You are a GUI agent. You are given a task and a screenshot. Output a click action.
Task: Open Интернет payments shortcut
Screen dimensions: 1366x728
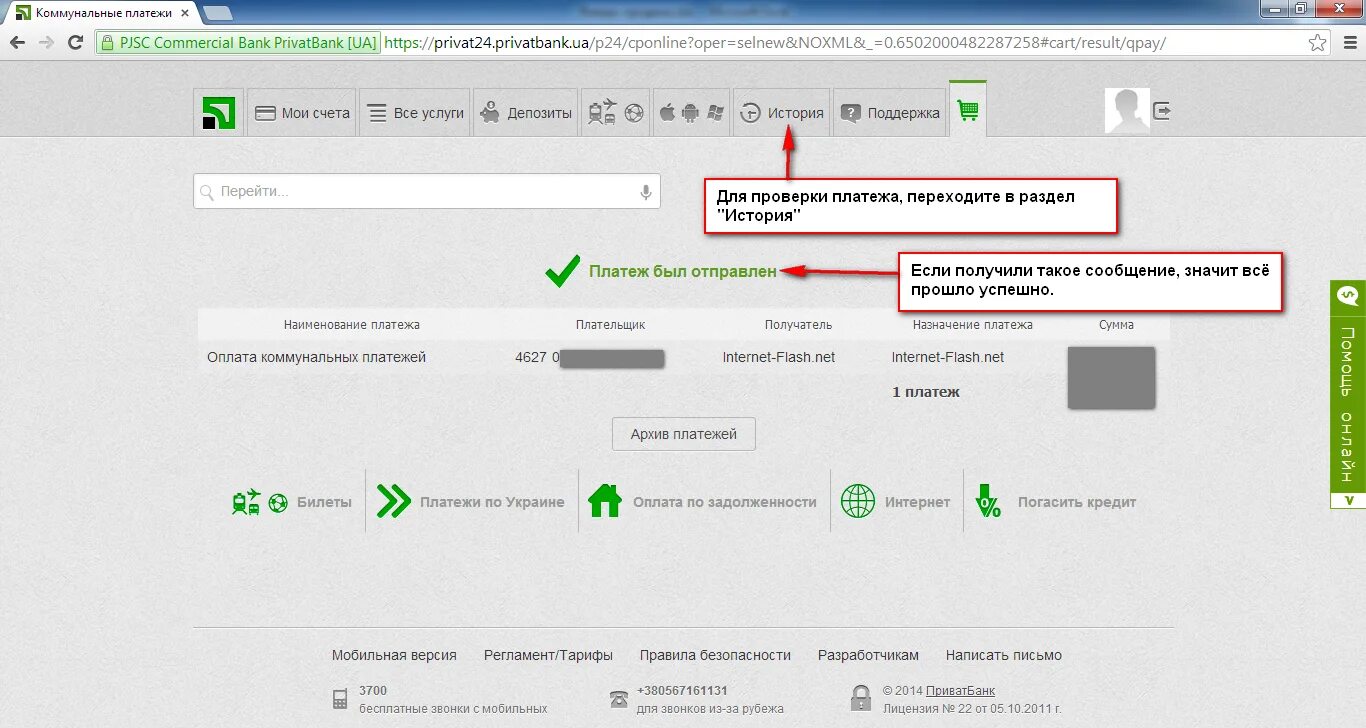pyautogui.click(x=895, y=502)
